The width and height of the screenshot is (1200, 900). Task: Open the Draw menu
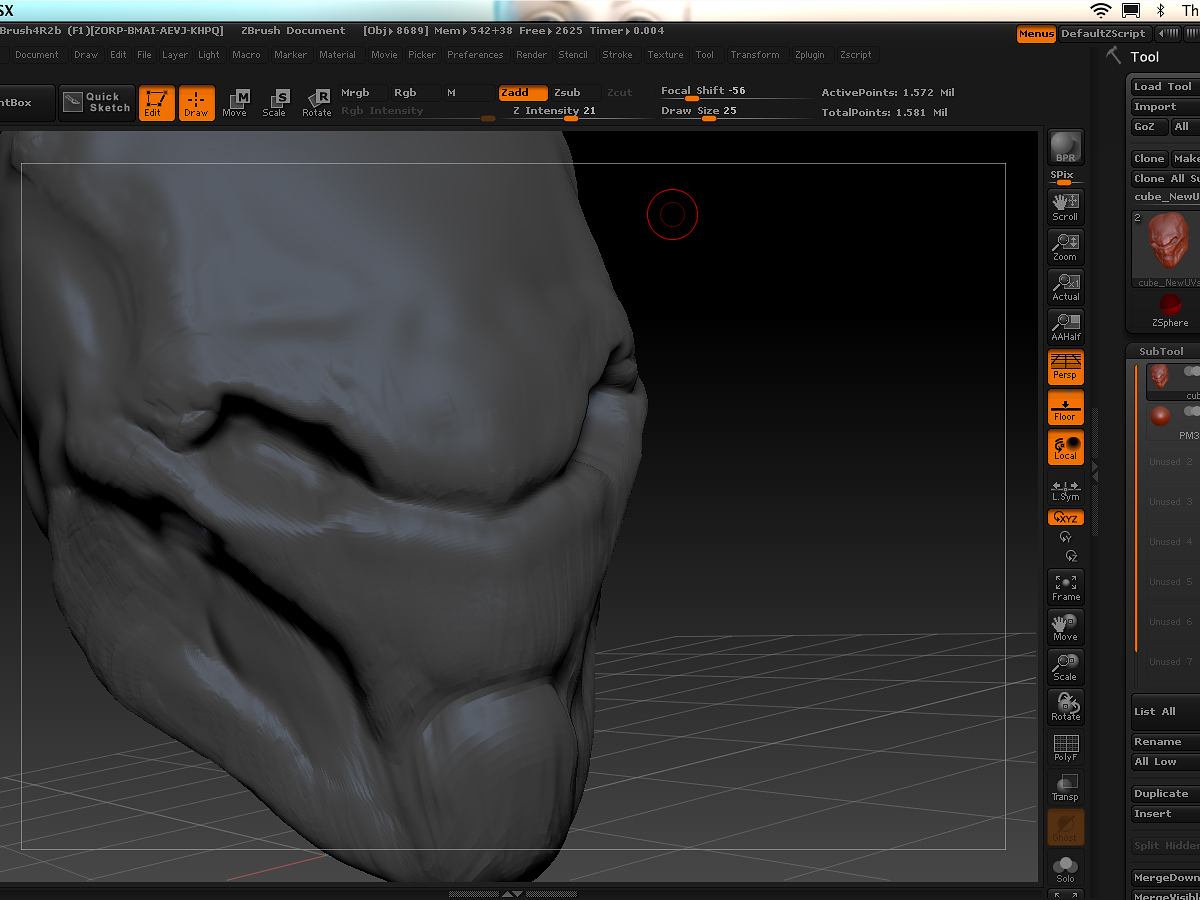86,55
